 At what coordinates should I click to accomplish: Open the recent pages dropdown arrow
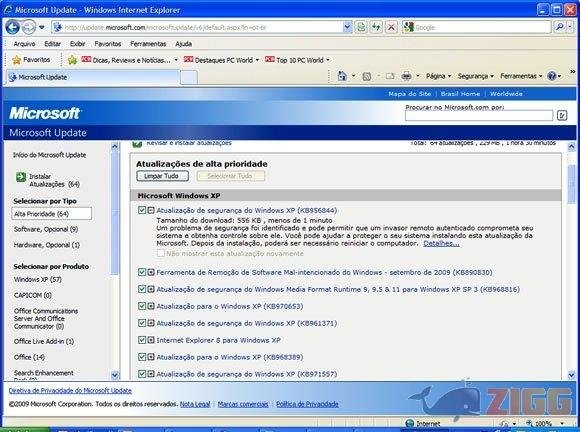tap(41, 27)
